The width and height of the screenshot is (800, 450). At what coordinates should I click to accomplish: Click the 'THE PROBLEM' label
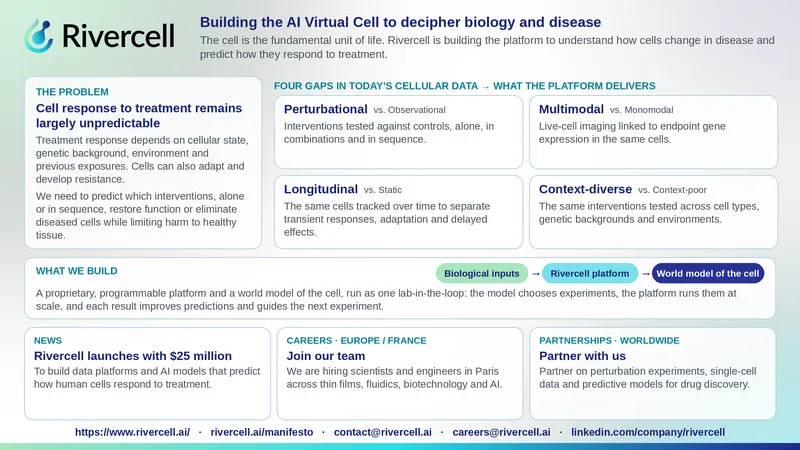(72, 92)
